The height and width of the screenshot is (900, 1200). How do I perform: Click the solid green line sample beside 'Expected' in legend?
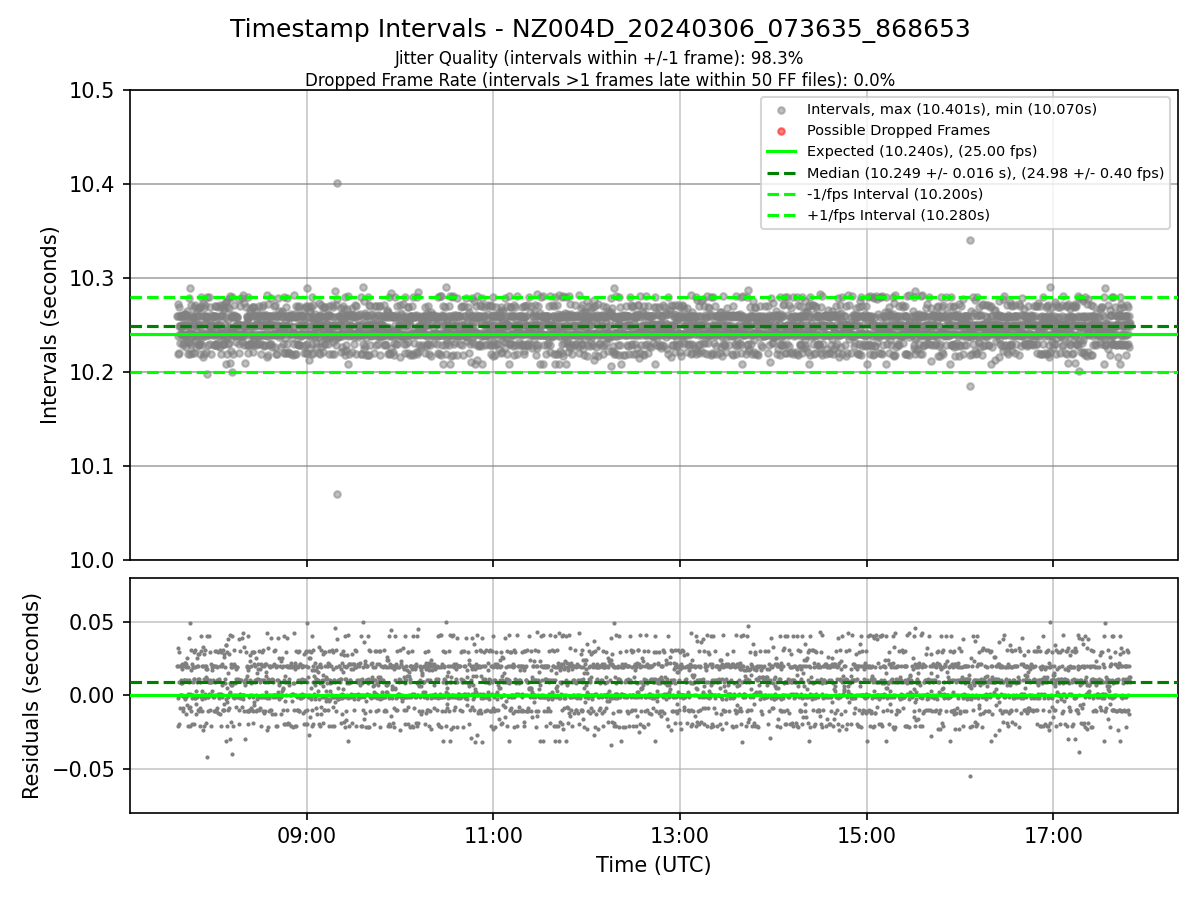point(782,152)
